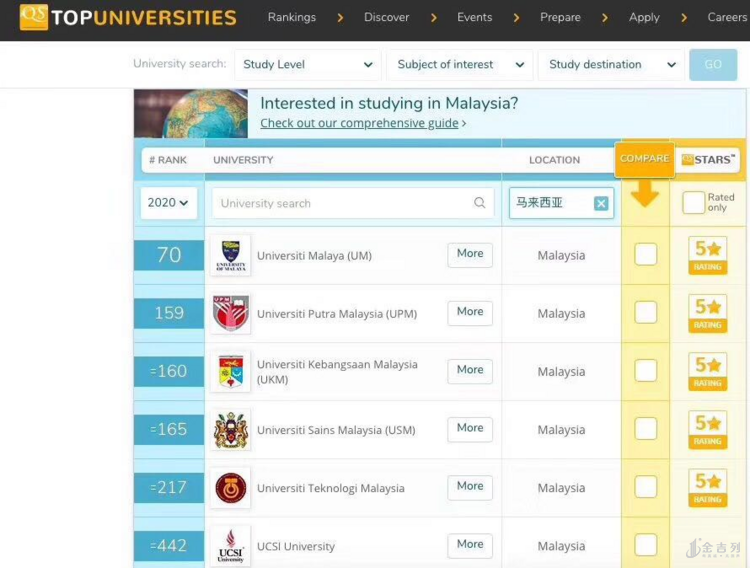Tick compare checkbox for Universiti Kebangsaan Malaysia

pyautogui.click(x=645, y=370)
